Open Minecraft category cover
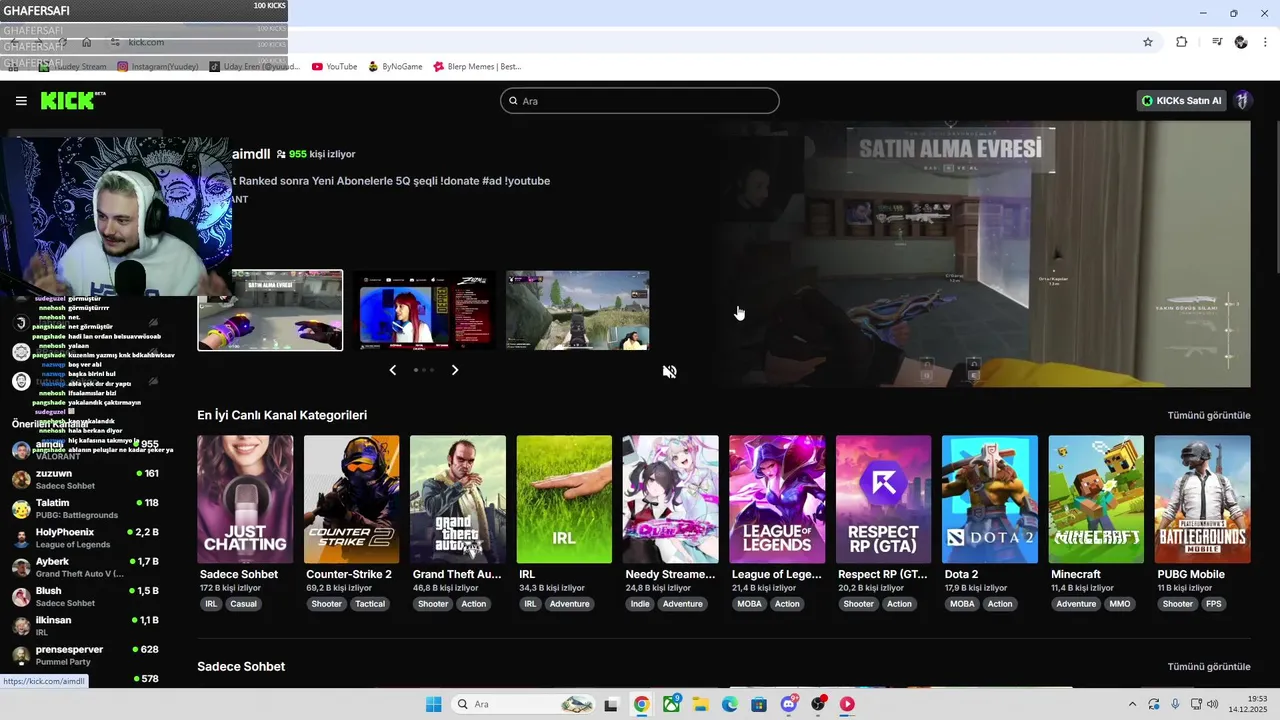 (1096, 499)
